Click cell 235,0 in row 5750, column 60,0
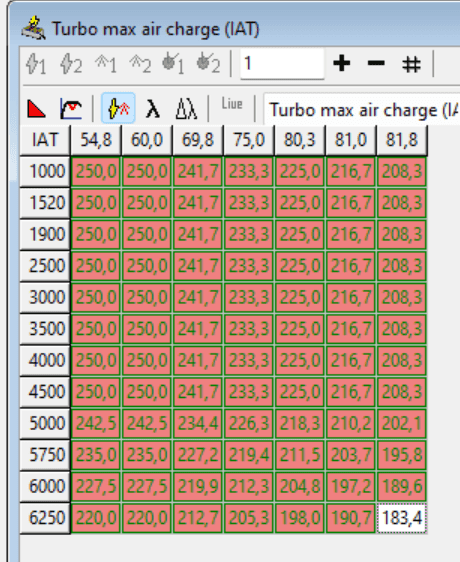Screen dimensions: 460x562 tap(147, 455)
